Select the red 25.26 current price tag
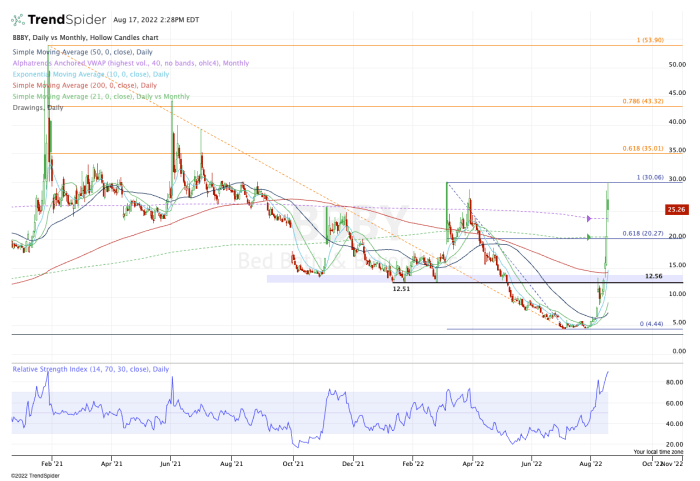This screenshot has height=481, width=700. [x=676, y=210]
